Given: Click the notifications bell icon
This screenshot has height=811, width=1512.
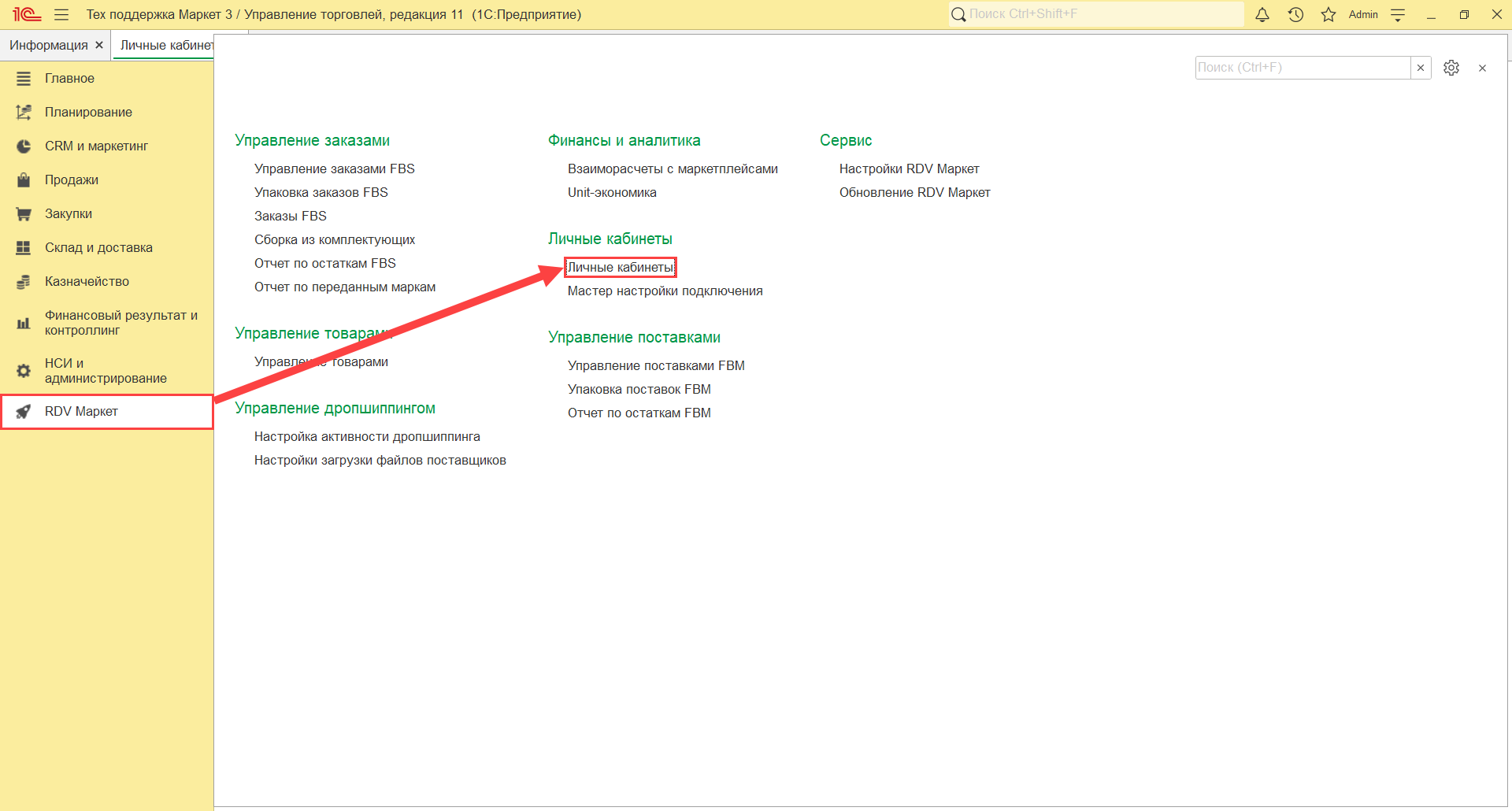Looking at the screenshot, I should point(1262,14).
